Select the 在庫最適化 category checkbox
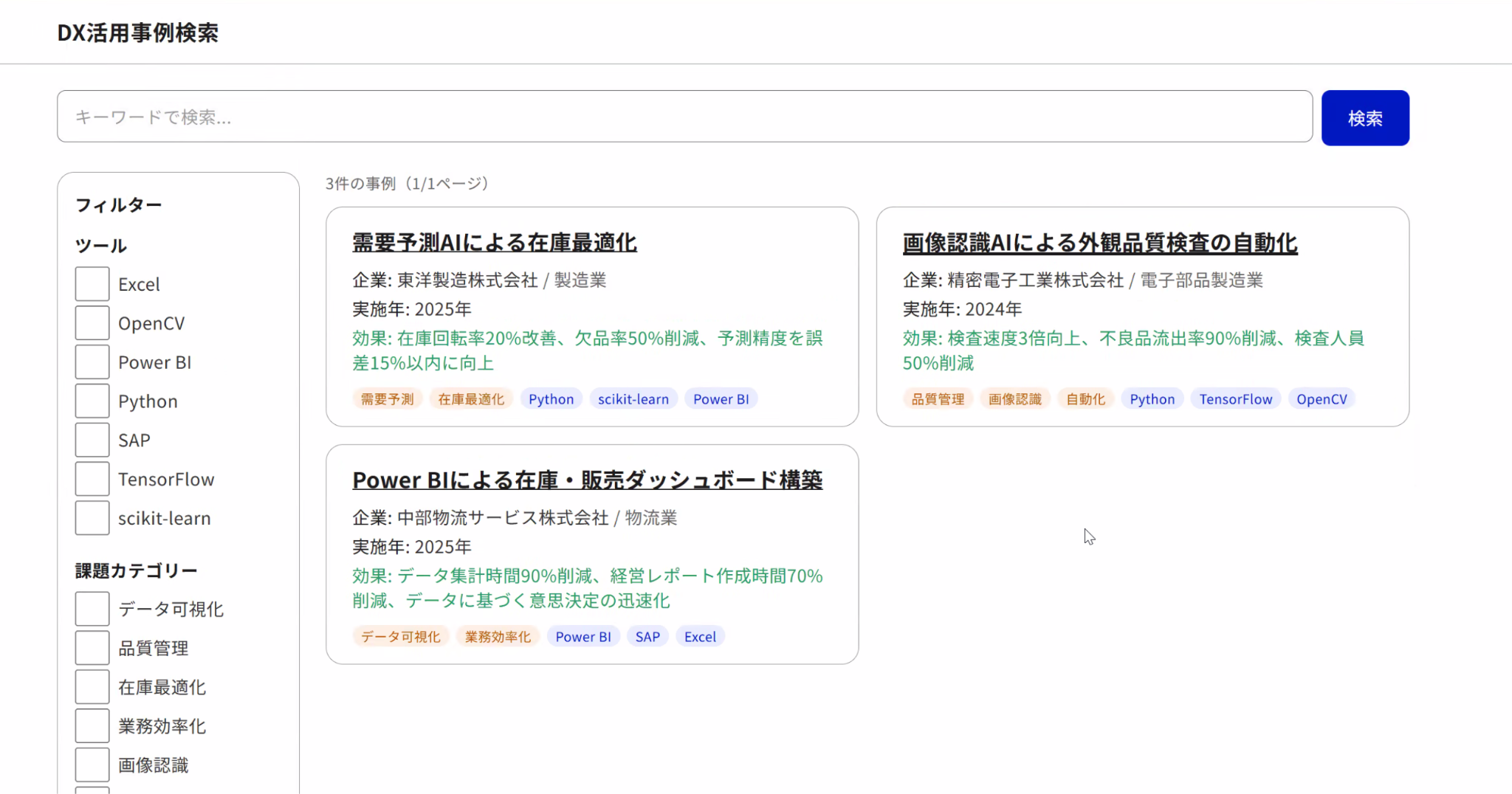The image size is (1512, 794). click(x=92, y=687)
